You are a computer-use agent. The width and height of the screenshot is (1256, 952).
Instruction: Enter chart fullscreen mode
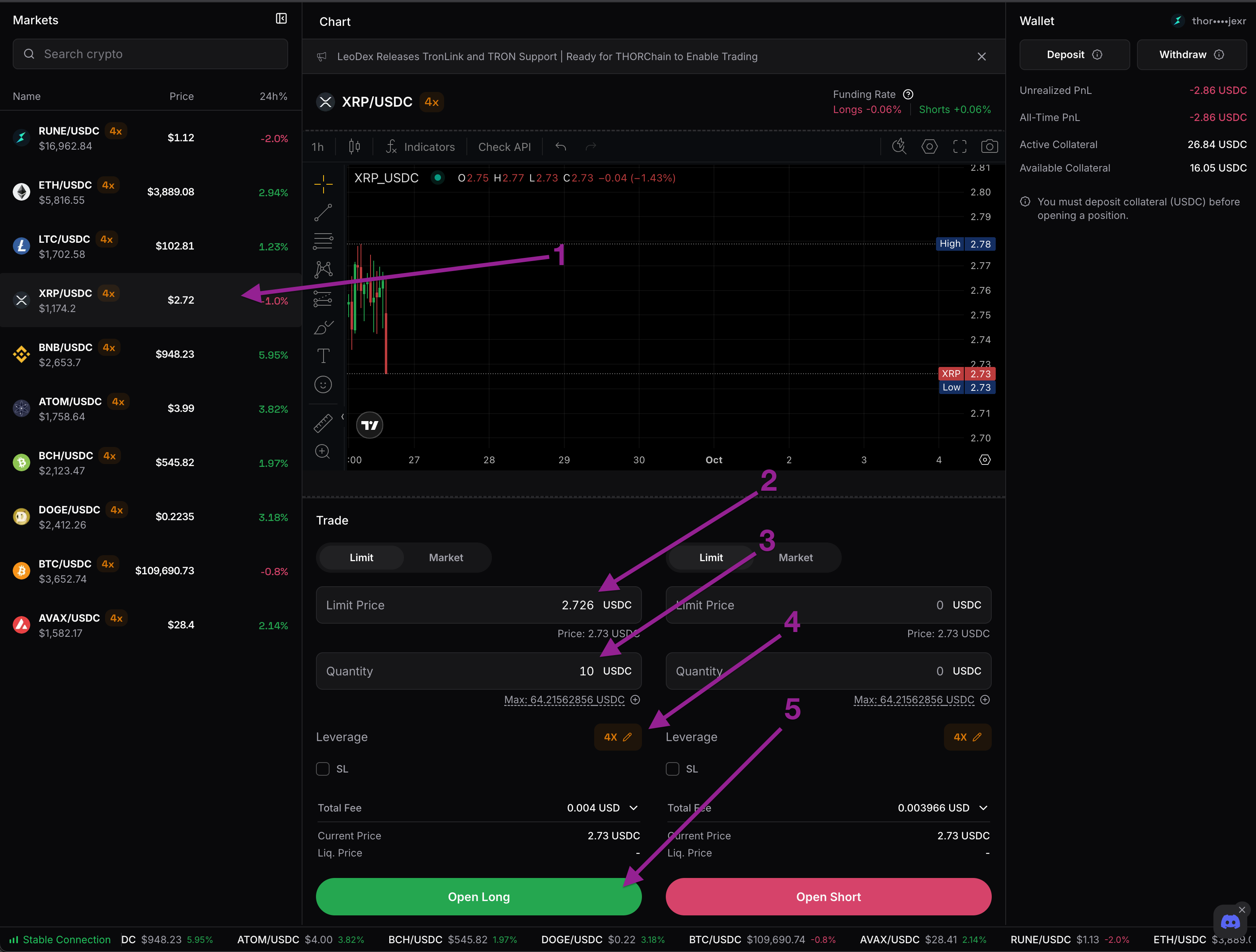pos(960,147)
